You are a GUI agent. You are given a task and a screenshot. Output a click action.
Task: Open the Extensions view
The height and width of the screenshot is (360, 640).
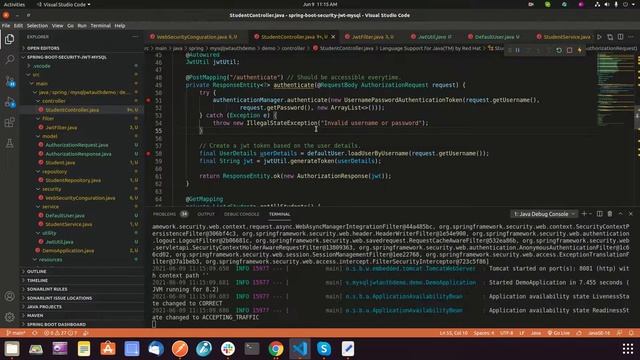click(x=9, y=122)
